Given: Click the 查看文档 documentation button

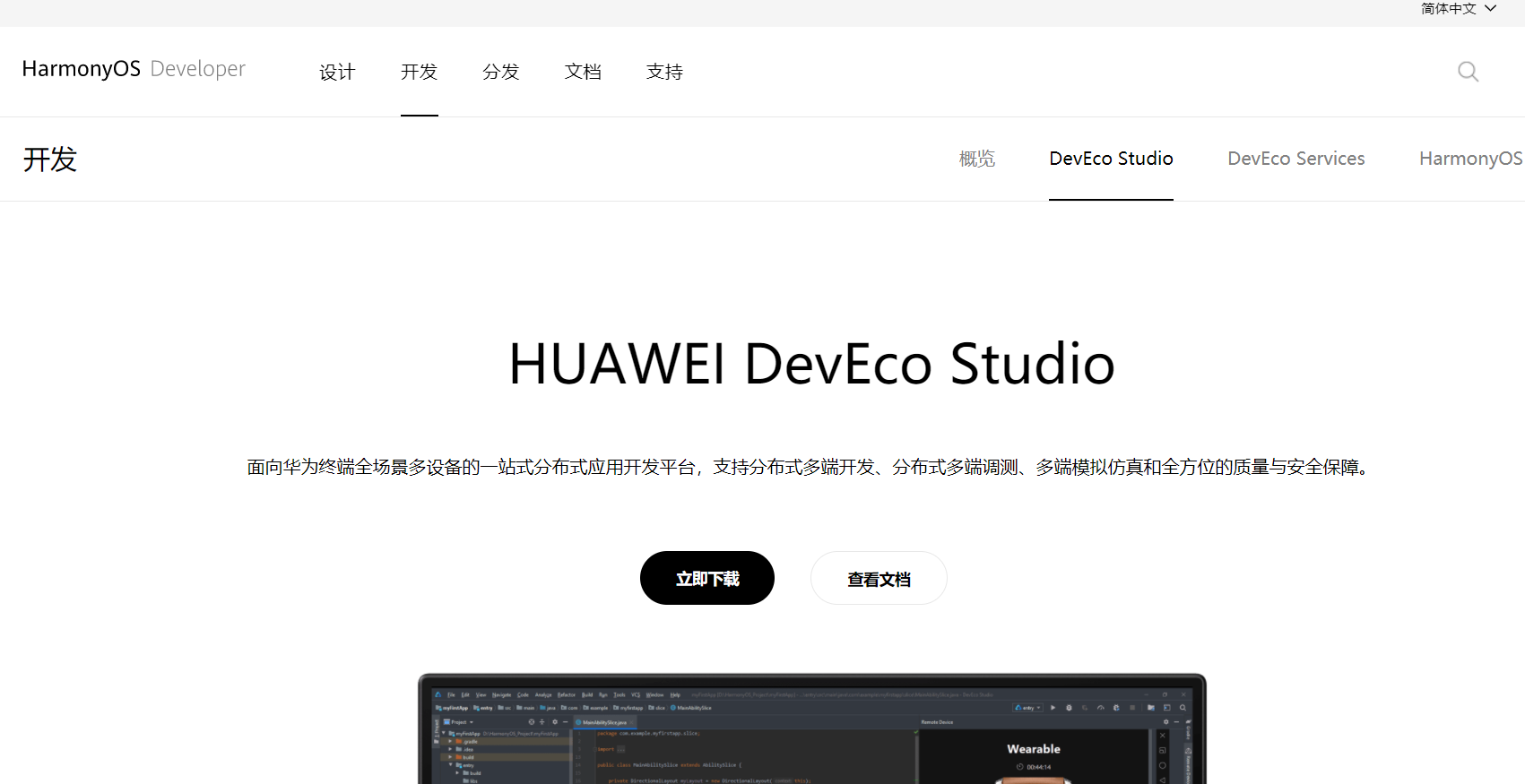Looking at the screenshot, I should [x=879, y=578].
